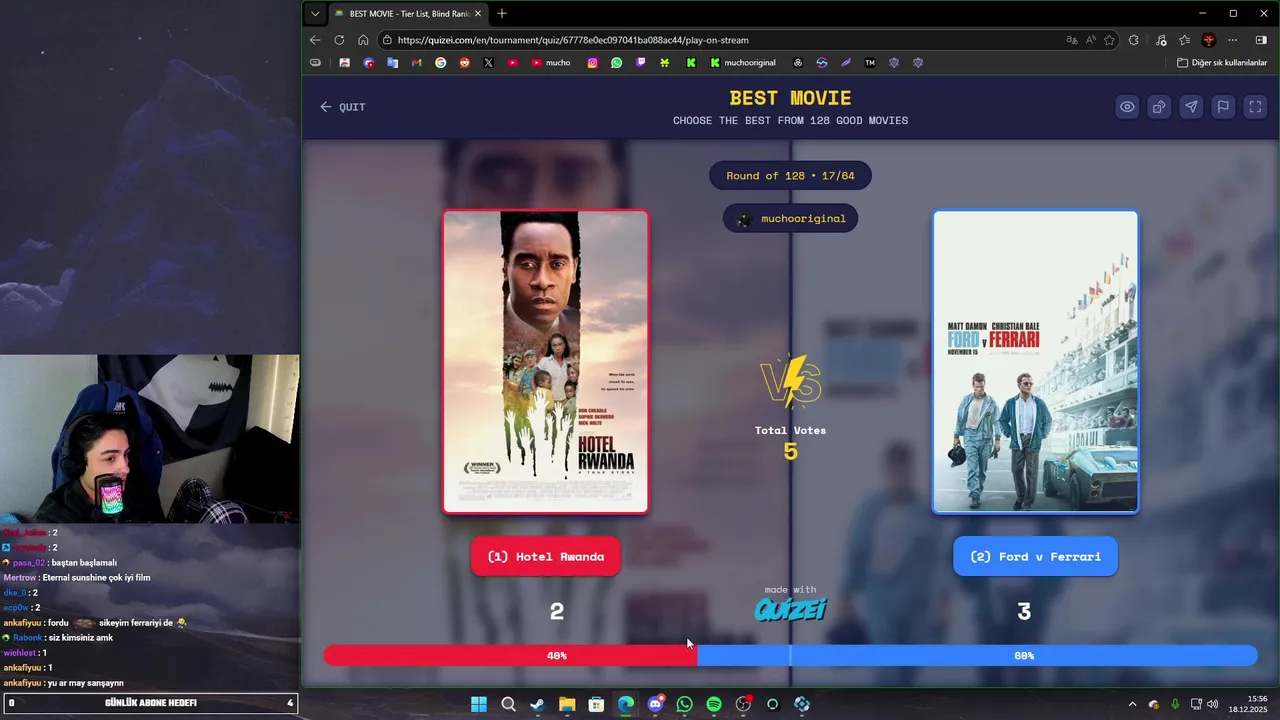Bookmark page with star icon
The width and height of the screenshot is (1280, 720).
pyautogui.click(x=1109, y=40)
